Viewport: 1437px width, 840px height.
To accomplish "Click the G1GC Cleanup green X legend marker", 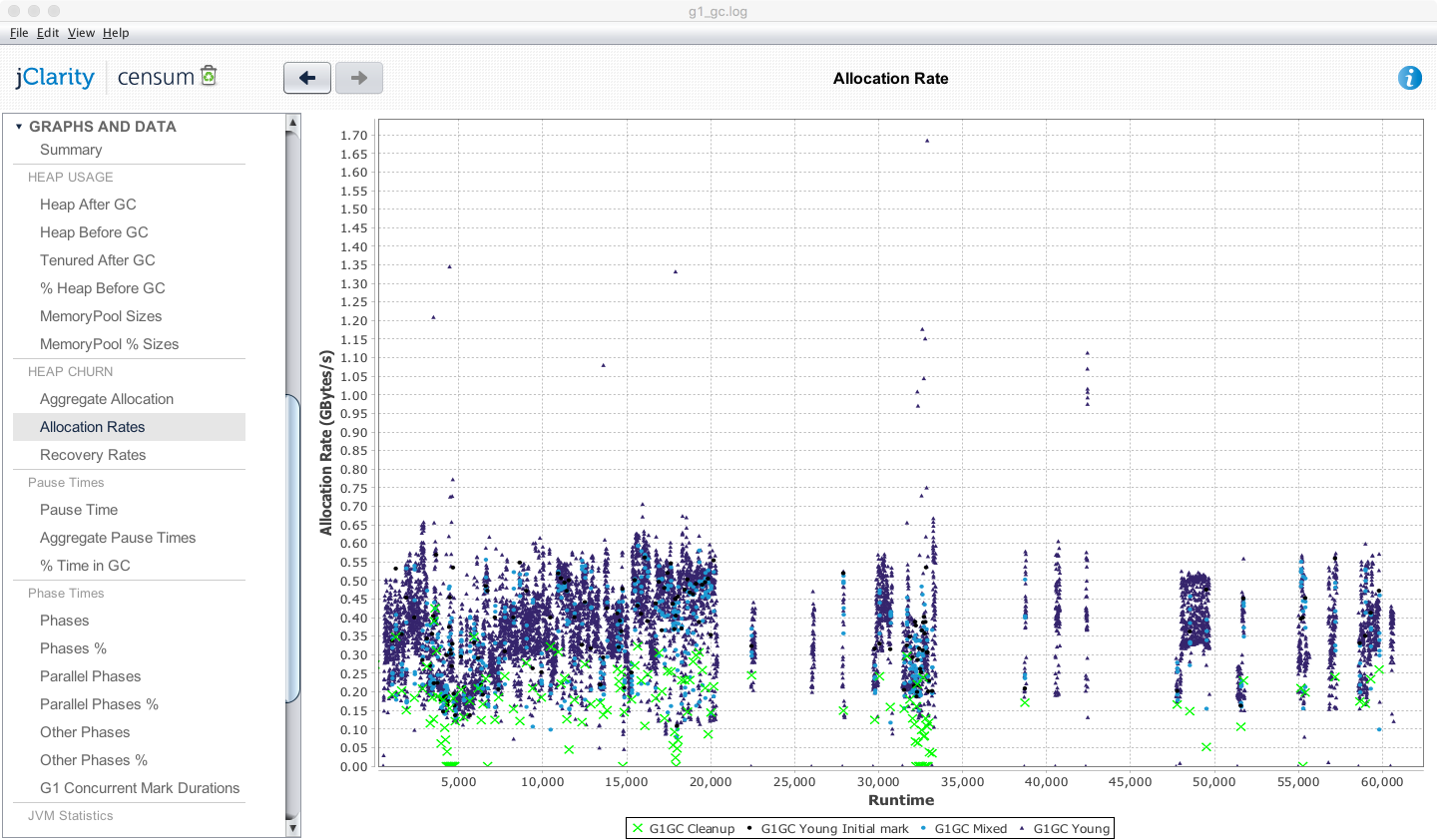I will point(638,828).
